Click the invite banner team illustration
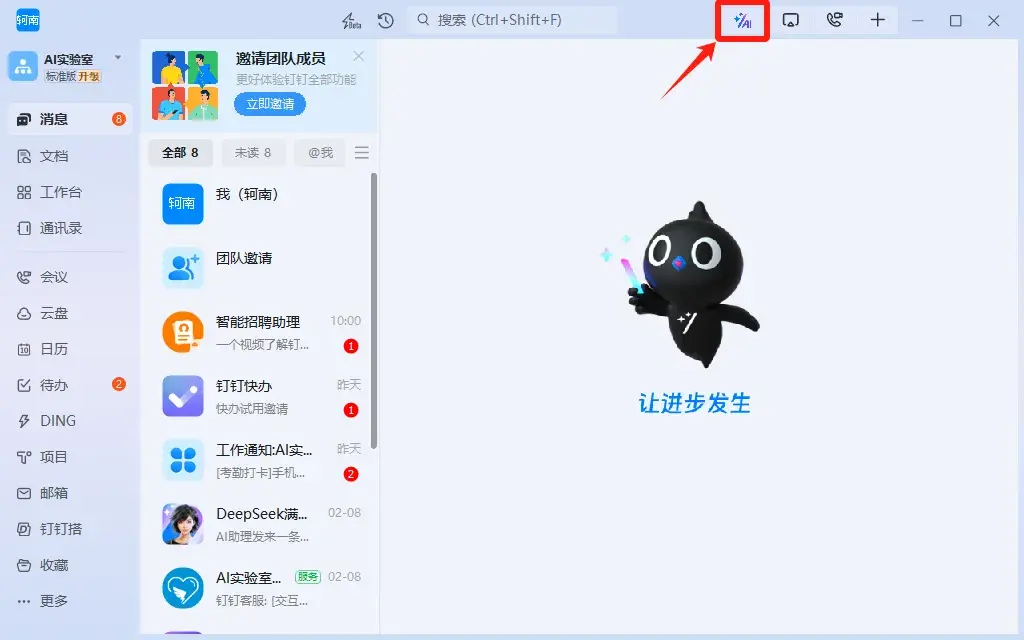The image size is (1024, 640). 185,86
